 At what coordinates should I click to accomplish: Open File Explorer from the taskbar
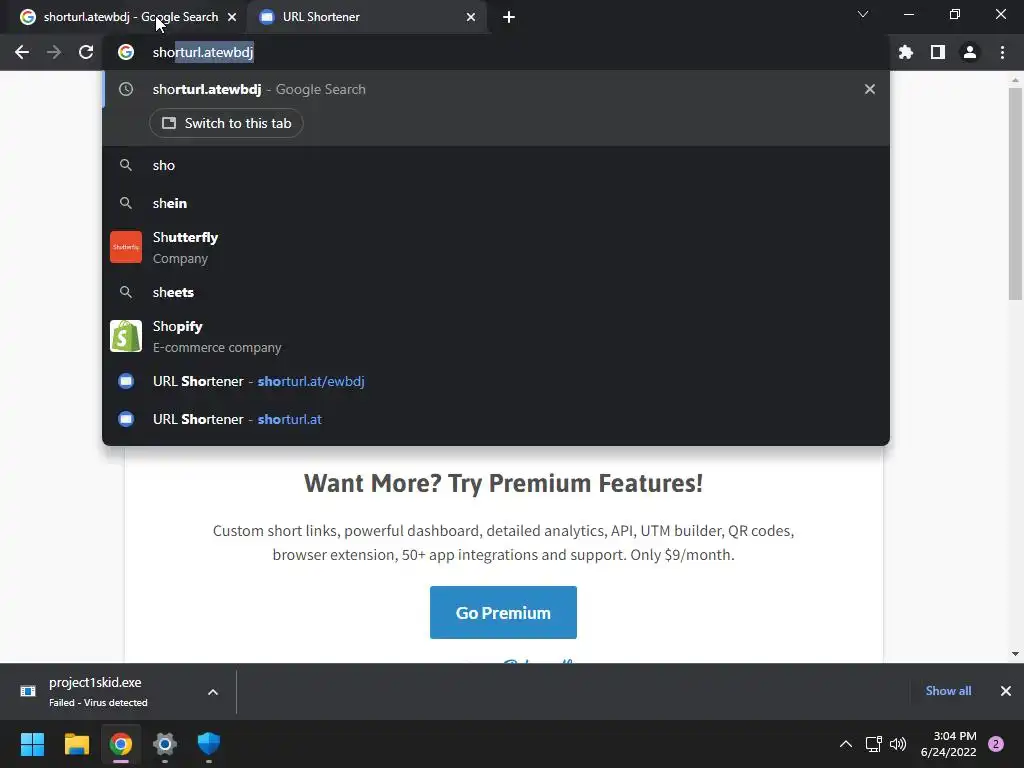click(76, 744)
